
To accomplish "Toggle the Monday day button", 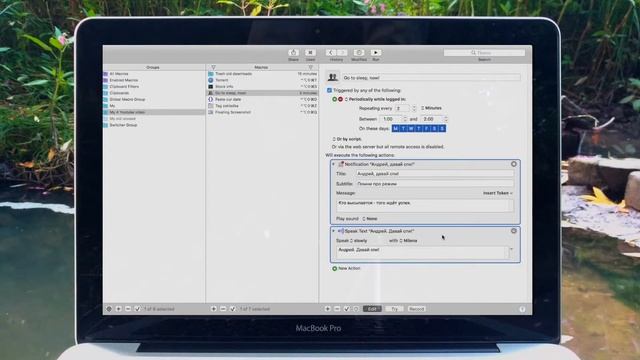I will point(395,129).
